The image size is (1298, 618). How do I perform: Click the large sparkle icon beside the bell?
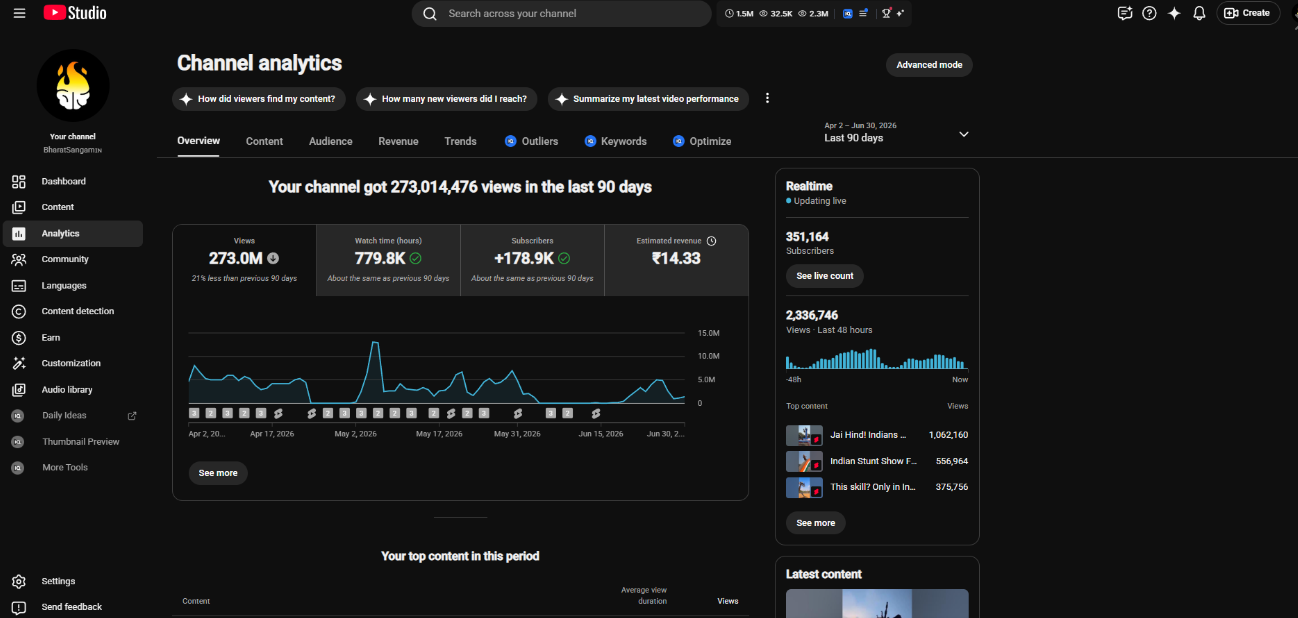coord(1174,13)
